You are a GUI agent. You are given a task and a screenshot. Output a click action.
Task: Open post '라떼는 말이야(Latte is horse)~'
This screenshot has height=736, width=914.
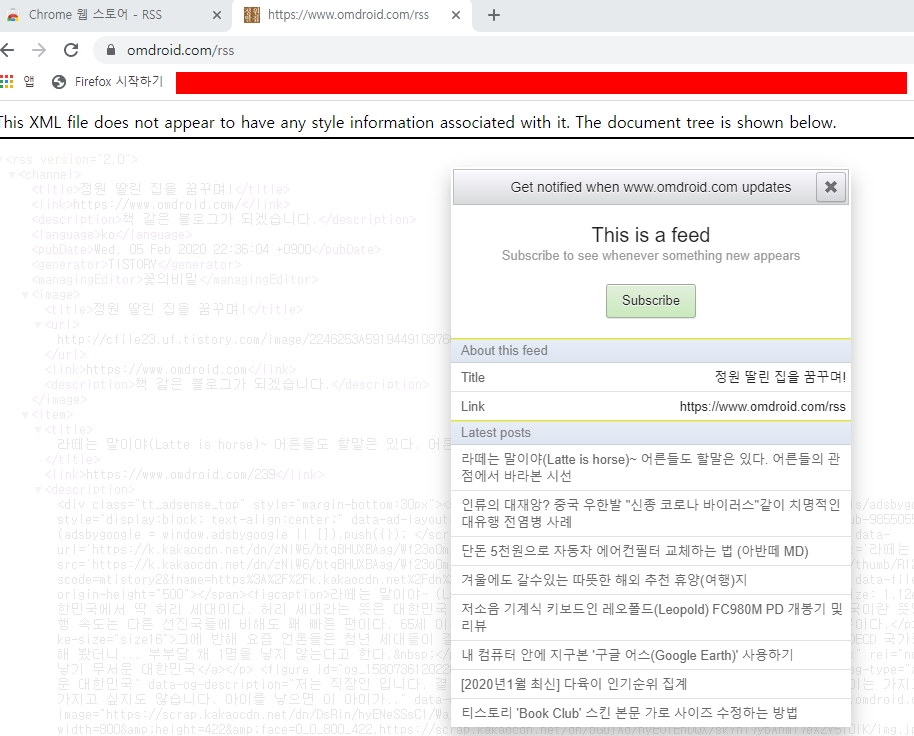(x=651, y=467)
